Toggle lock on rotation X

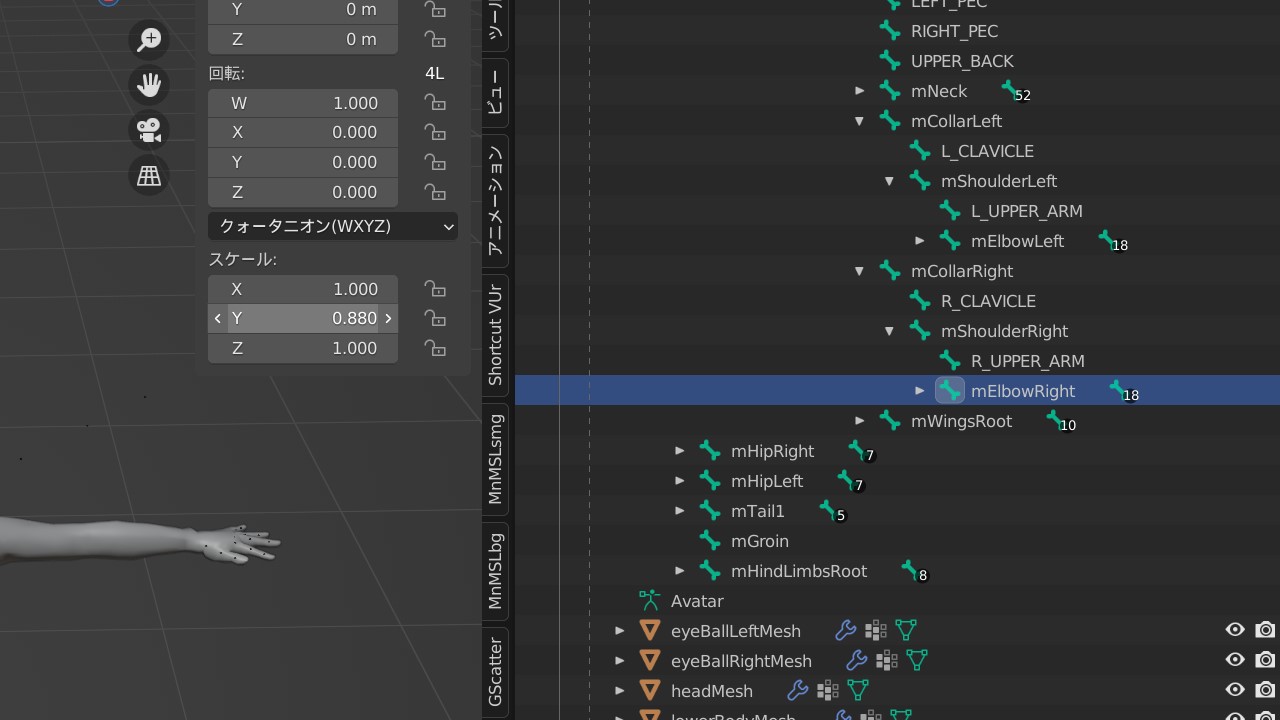435,132
